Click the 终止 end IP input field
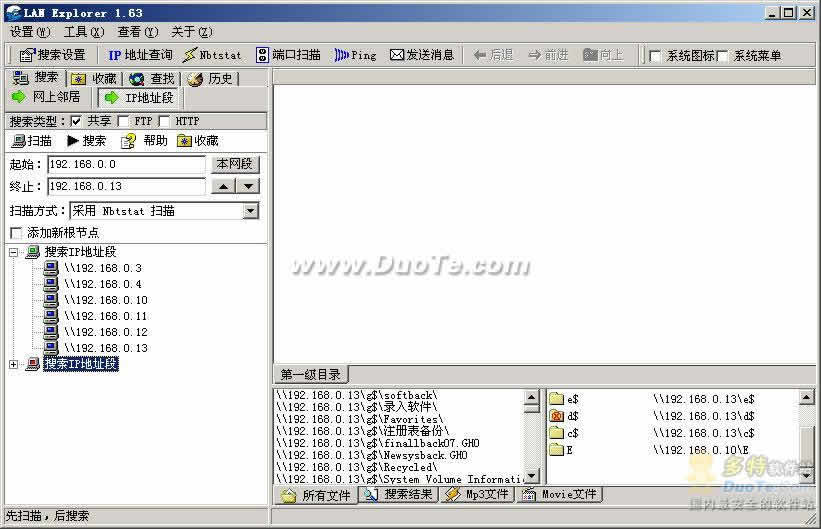Image resolution: width=821 pixels, height=529 pixels. tap(126, 186)
